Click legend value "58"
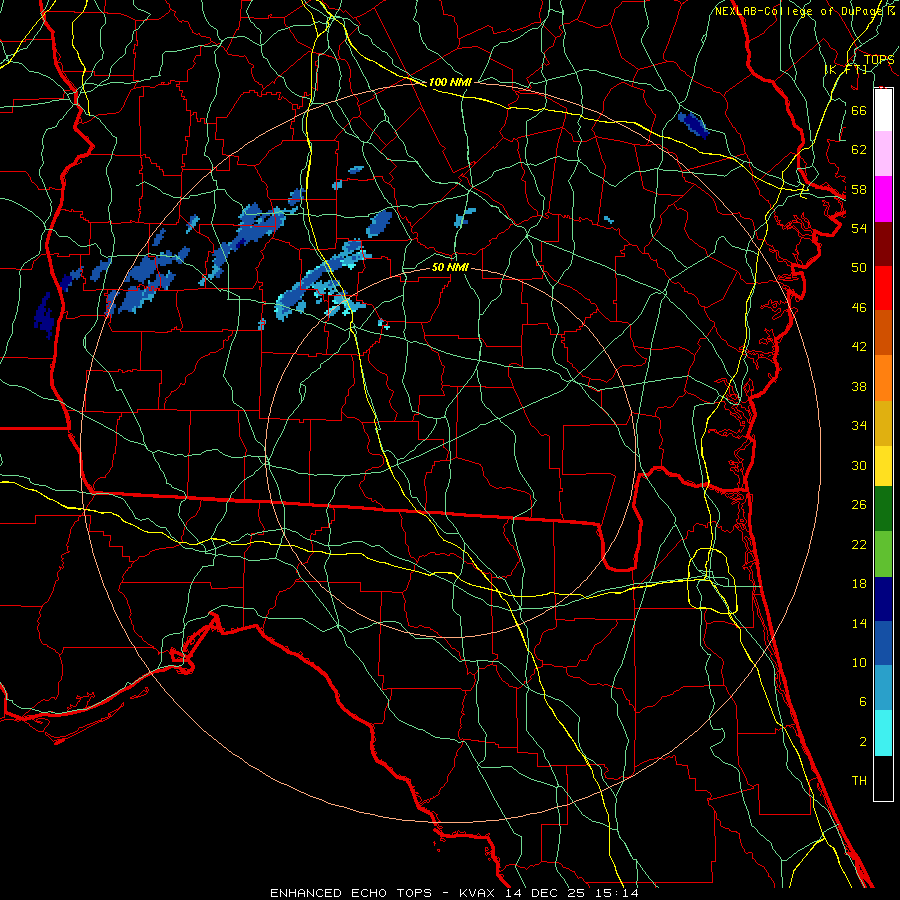900x900 pixels. click(859, 189)
